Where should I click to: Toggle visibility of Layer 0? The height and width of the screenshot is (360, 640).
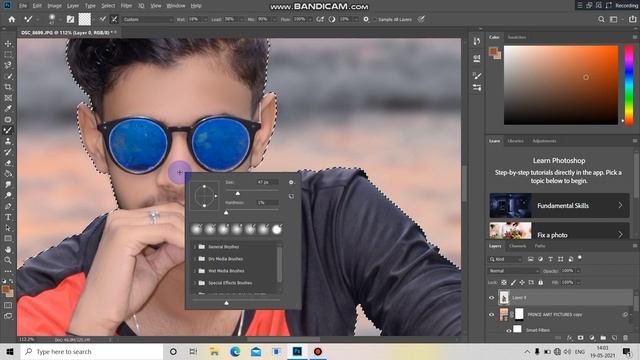[491, 298]
